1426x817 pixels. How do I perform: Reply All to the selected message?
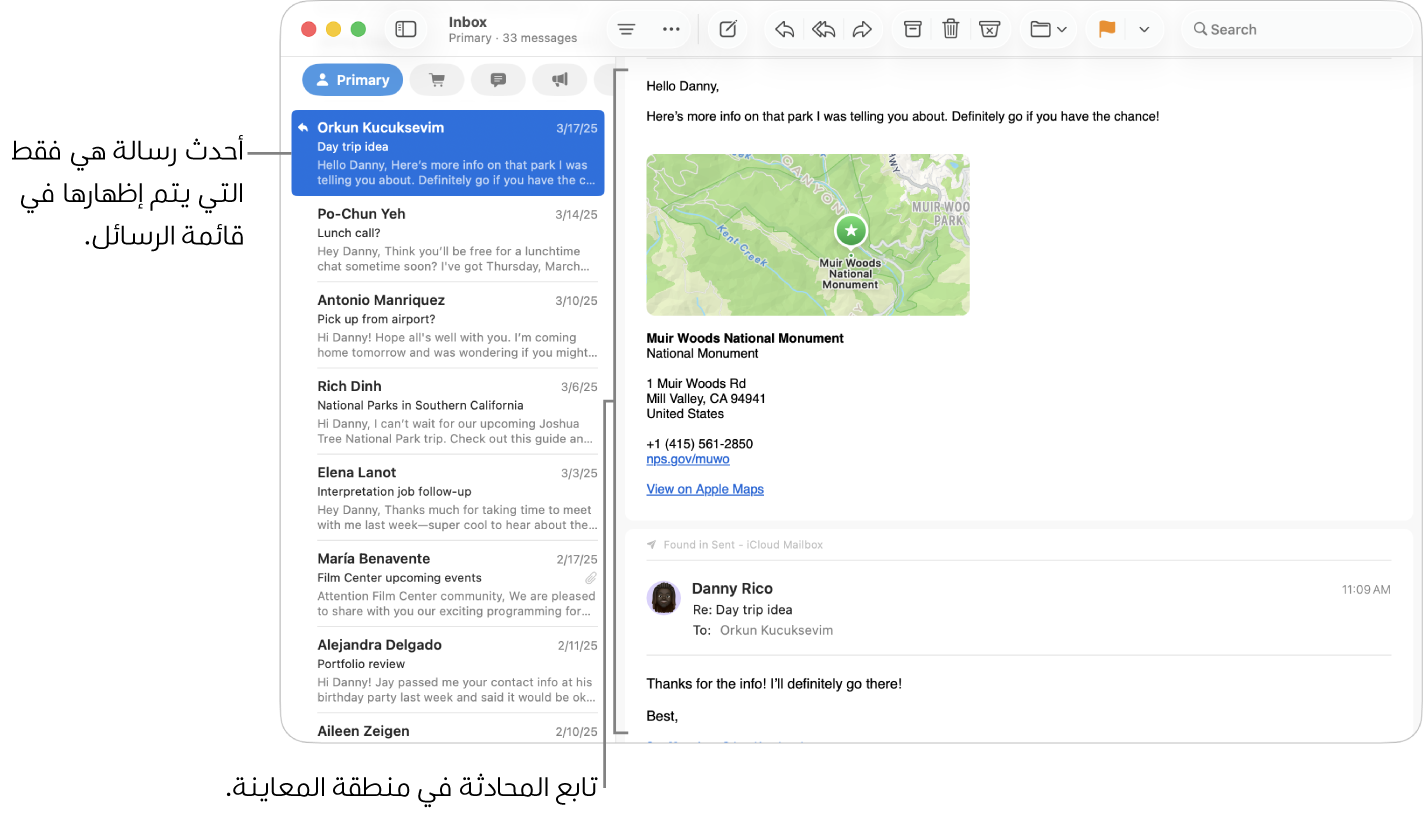(x=824, y=30)
